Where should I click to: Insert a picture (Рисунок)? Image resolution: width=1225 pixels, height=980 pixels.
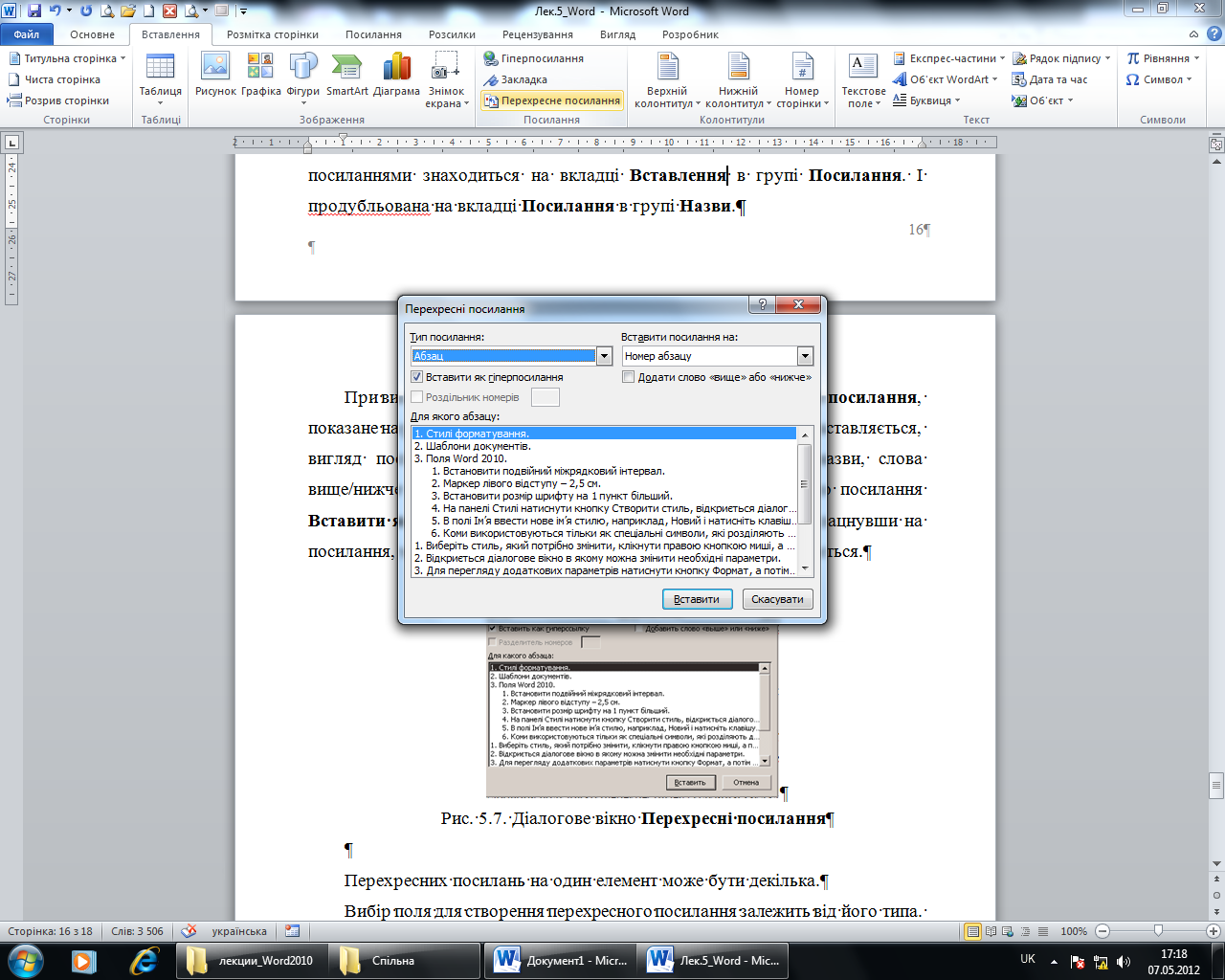[215, 76]
